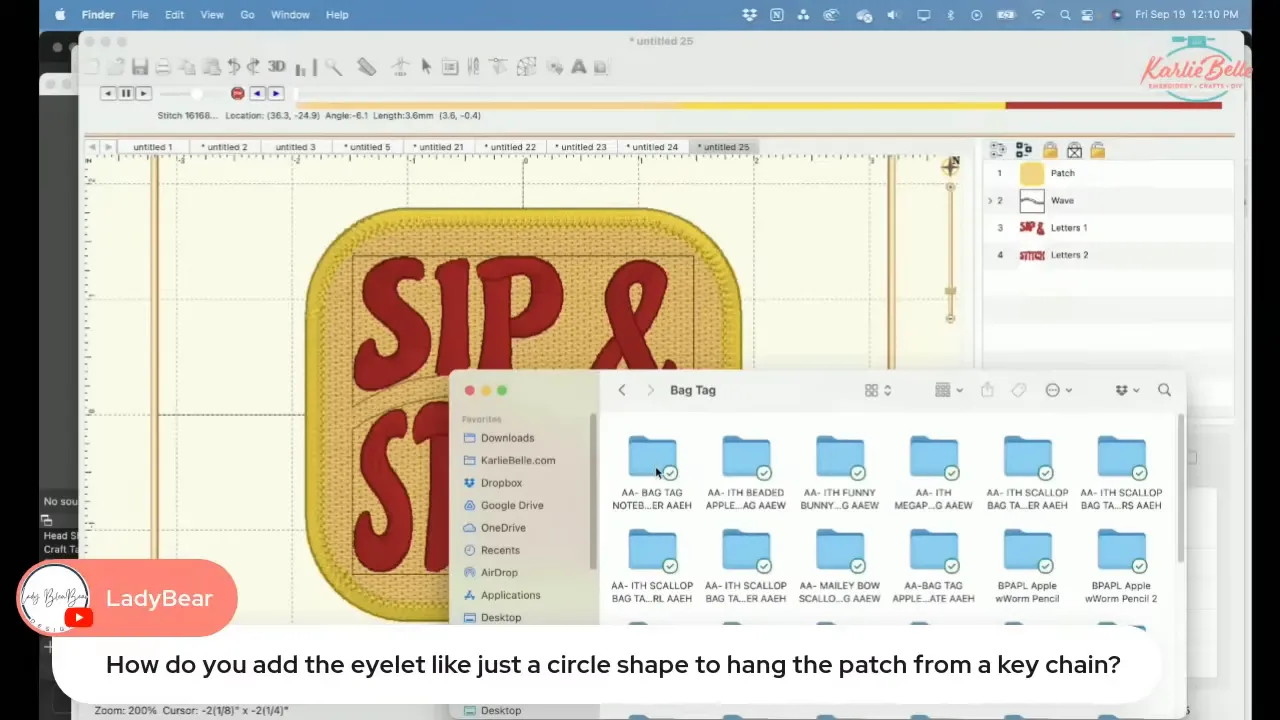Jump to previous color with blue left arrow
Image resolution: width=1280 pixels, height=720 pixels.
257,93
